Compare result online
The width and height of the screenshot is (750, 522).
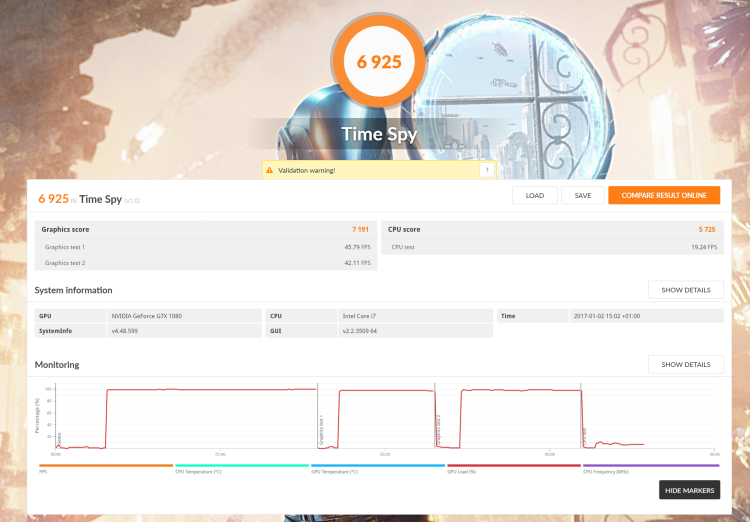point(664,195)
